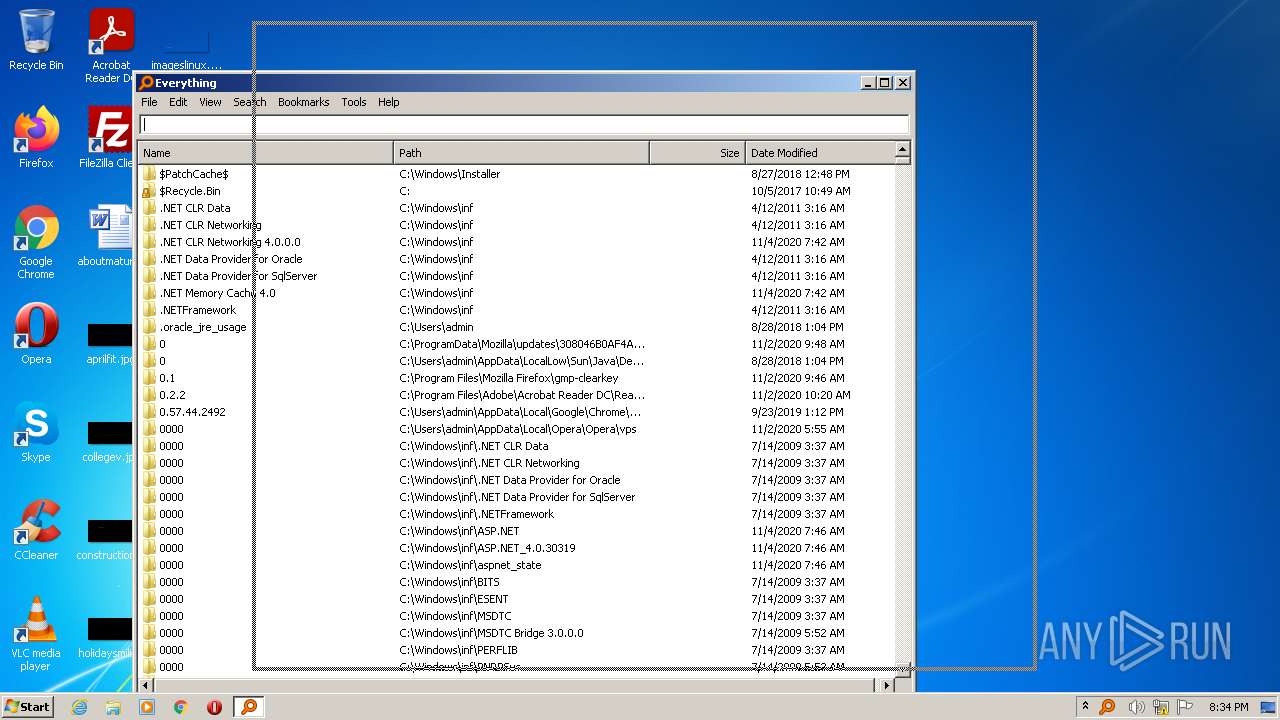Select the .NETFramework folder row
Image resolution: width=1280 pixels, height=720 pixels.
516,310
